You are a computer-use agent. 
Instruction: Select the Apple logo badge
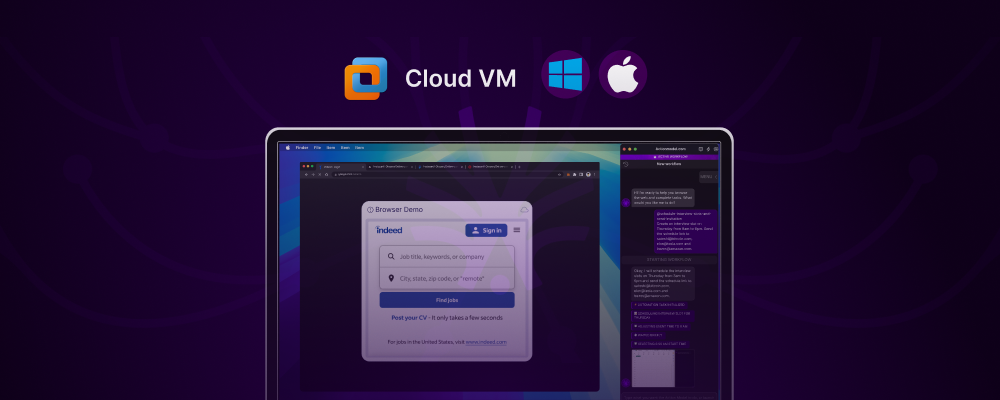point(623,74)
